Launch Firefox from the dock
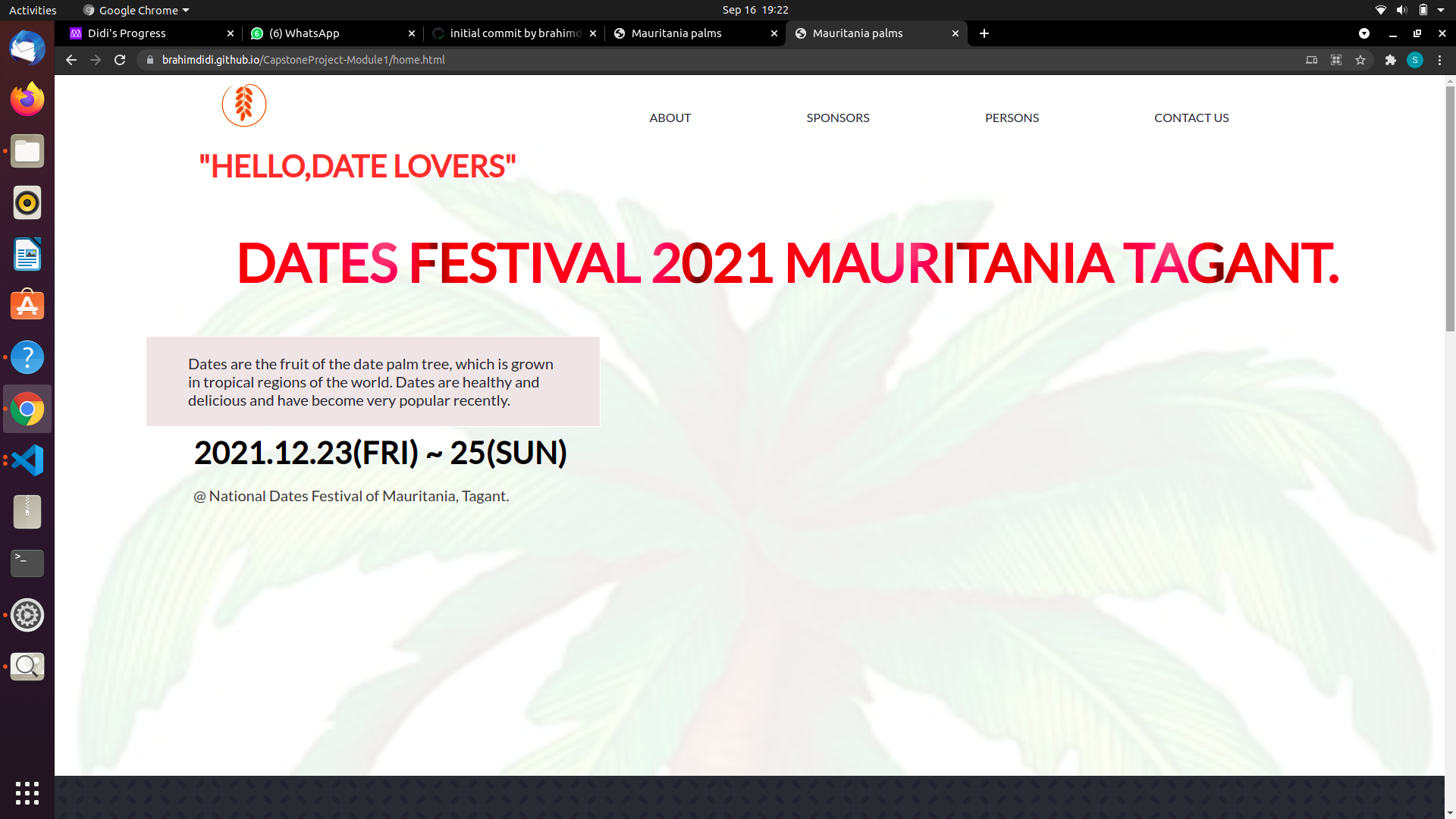Viewport: 1456px width, 819px height. [x=27, y=99]
